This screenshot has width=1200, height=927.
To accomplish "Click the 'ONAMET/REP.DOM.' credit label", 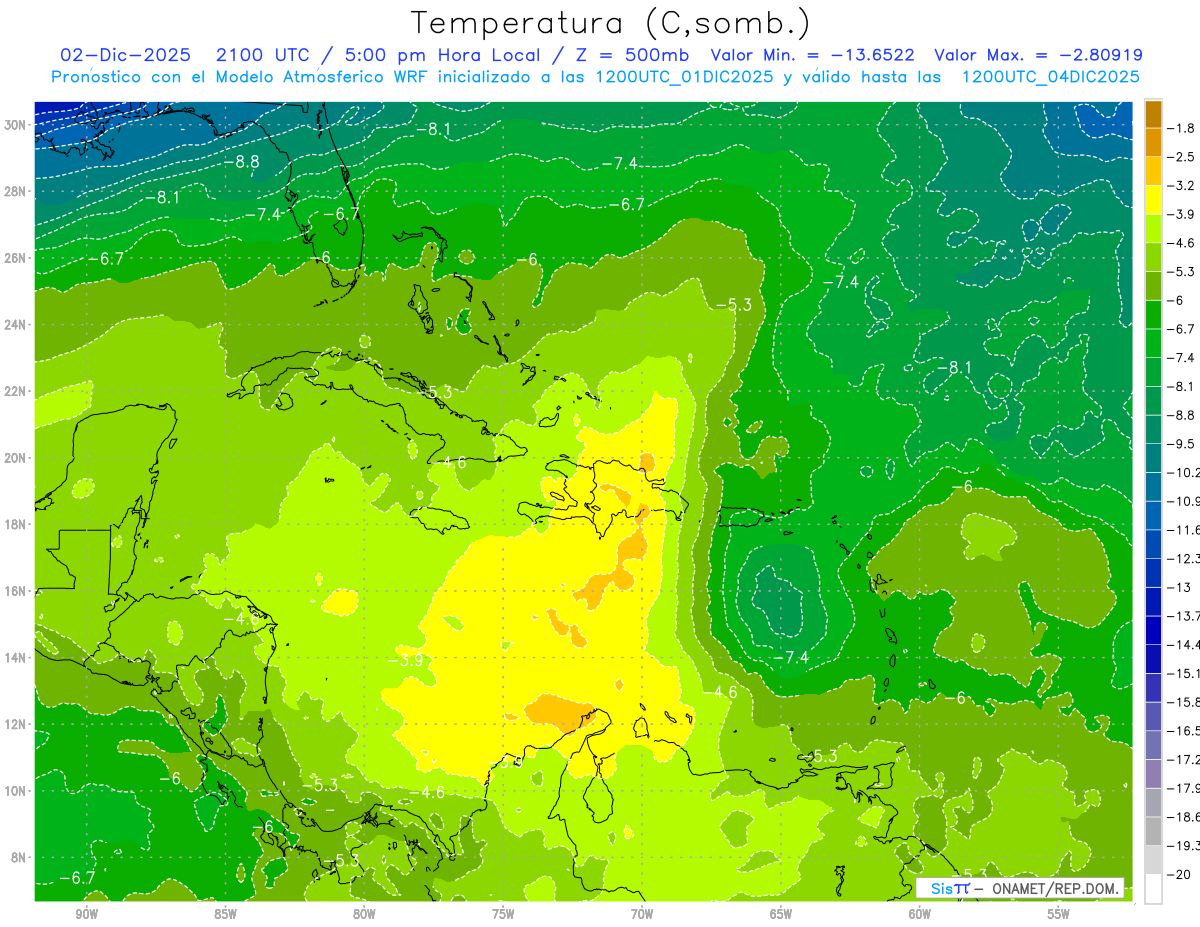I will (1056, 888).
